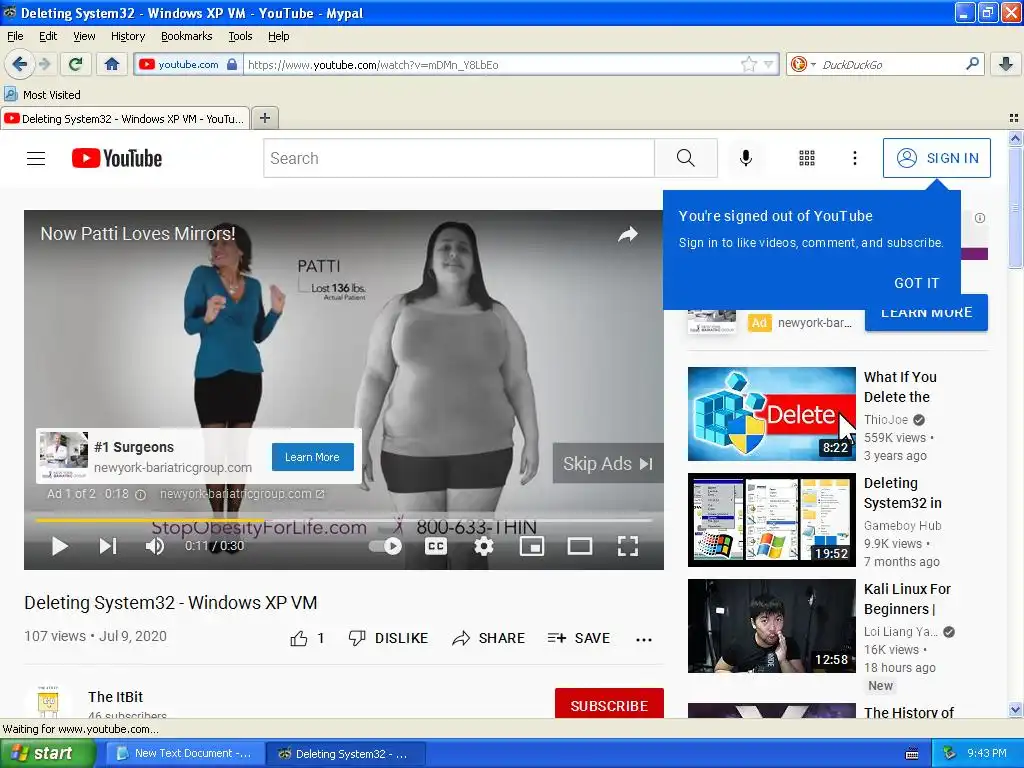The height and width of the screenshot is (768, 1024).
Task: Click the ad info icon next to 0:18
Action: click(x=140, y=494)
